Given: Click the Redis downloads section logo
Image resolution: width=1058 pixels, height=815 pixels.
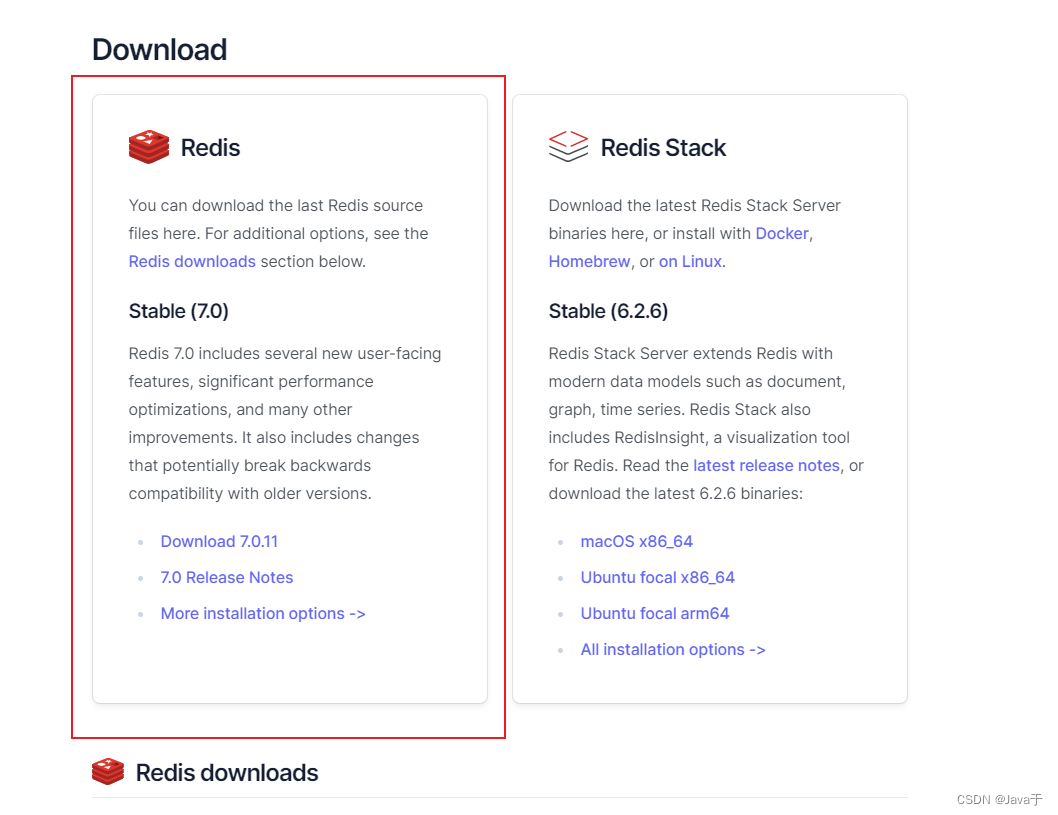Looking at the screenshot, I should 107,771.
